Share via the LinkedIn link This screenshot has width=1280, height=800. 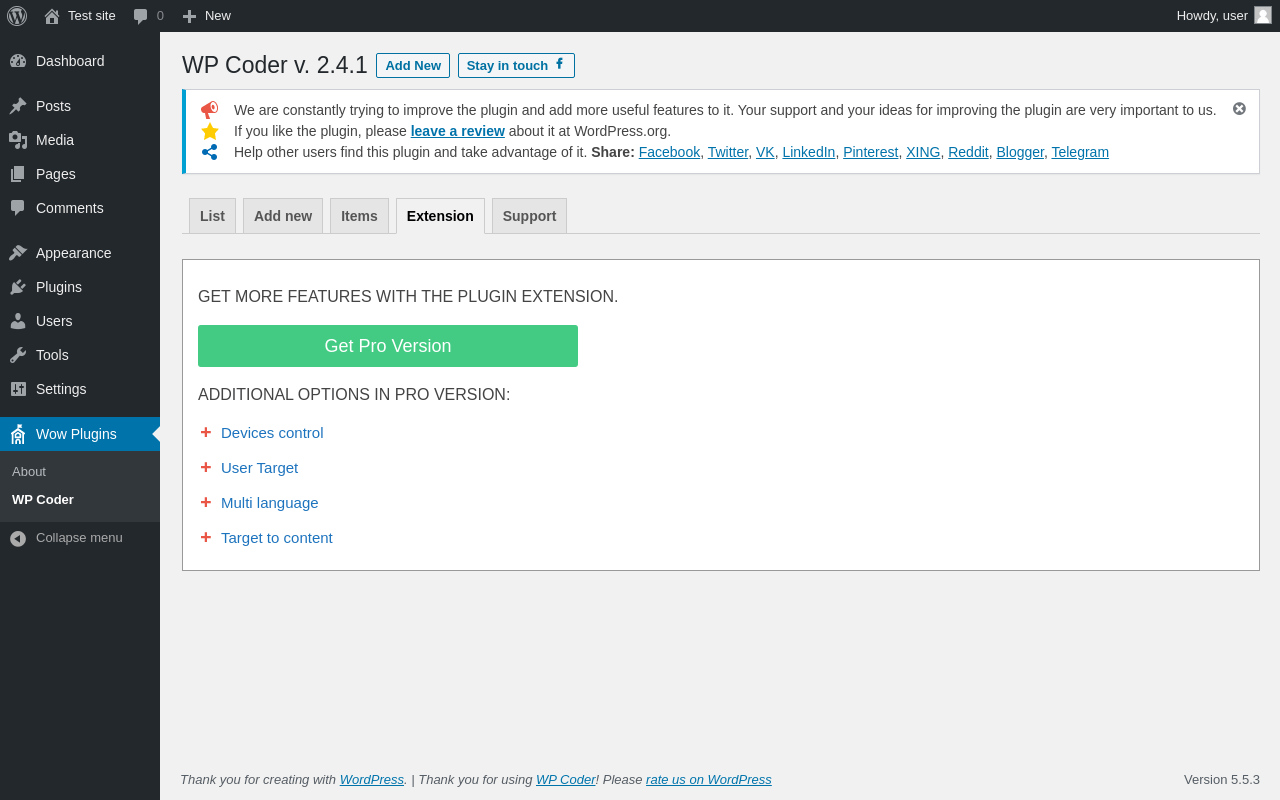(x=809, y=152)
